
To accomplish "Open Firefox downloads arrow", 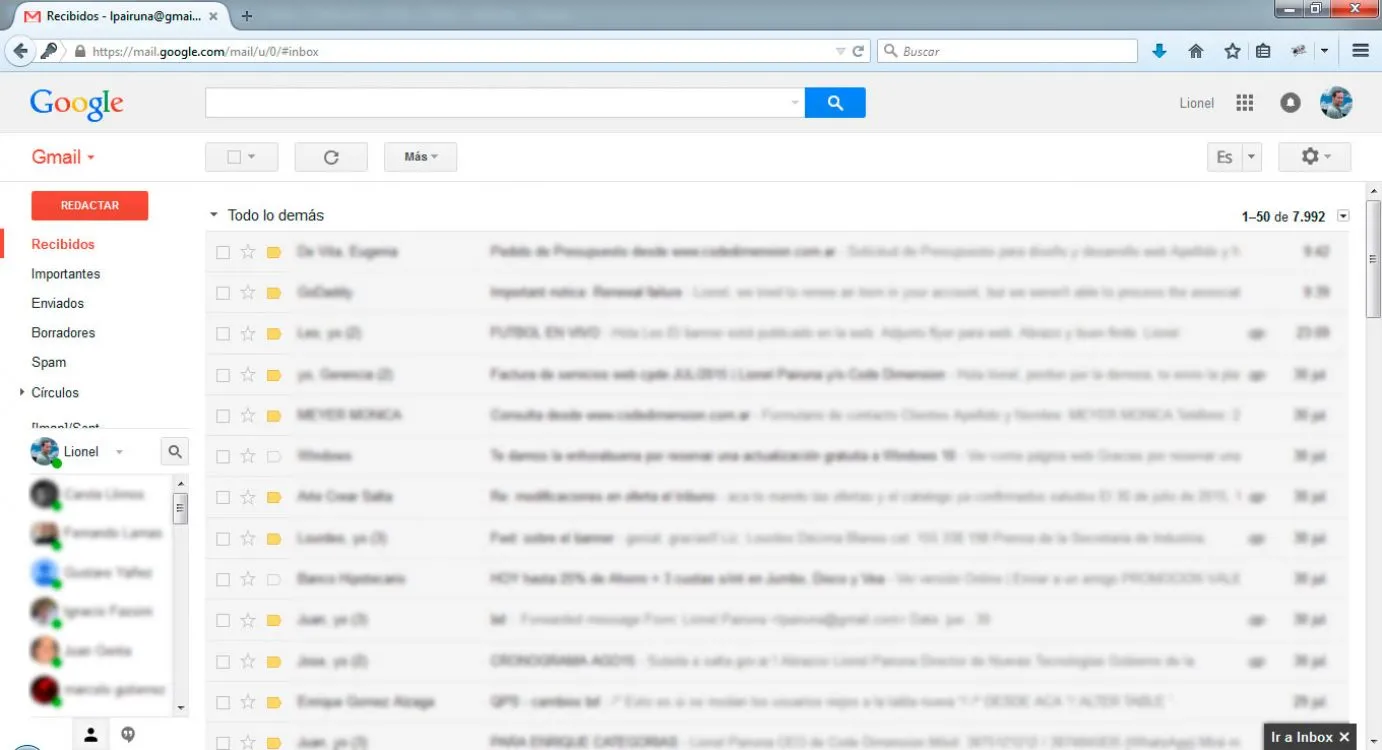I will coord(1160,51).
